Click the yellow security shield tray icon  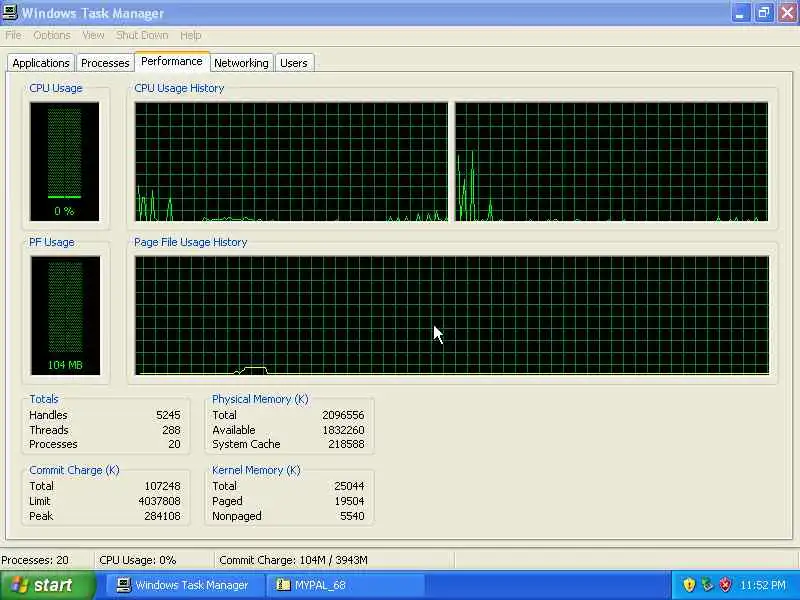[689, 585]
